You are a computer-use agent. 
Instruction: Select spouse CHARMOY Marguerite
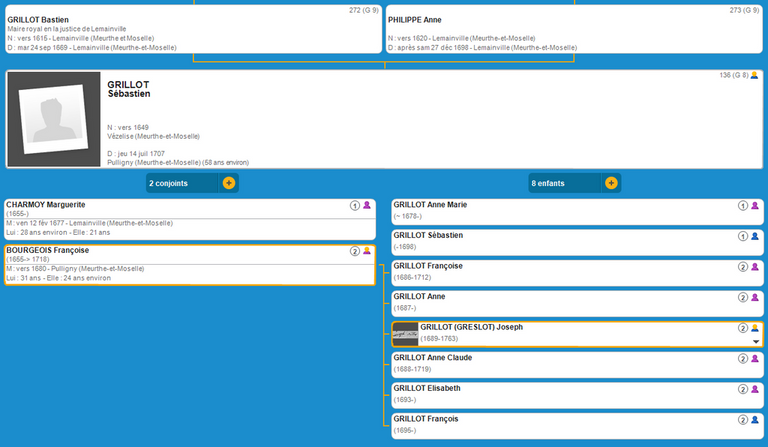click(x=46, y=205)
